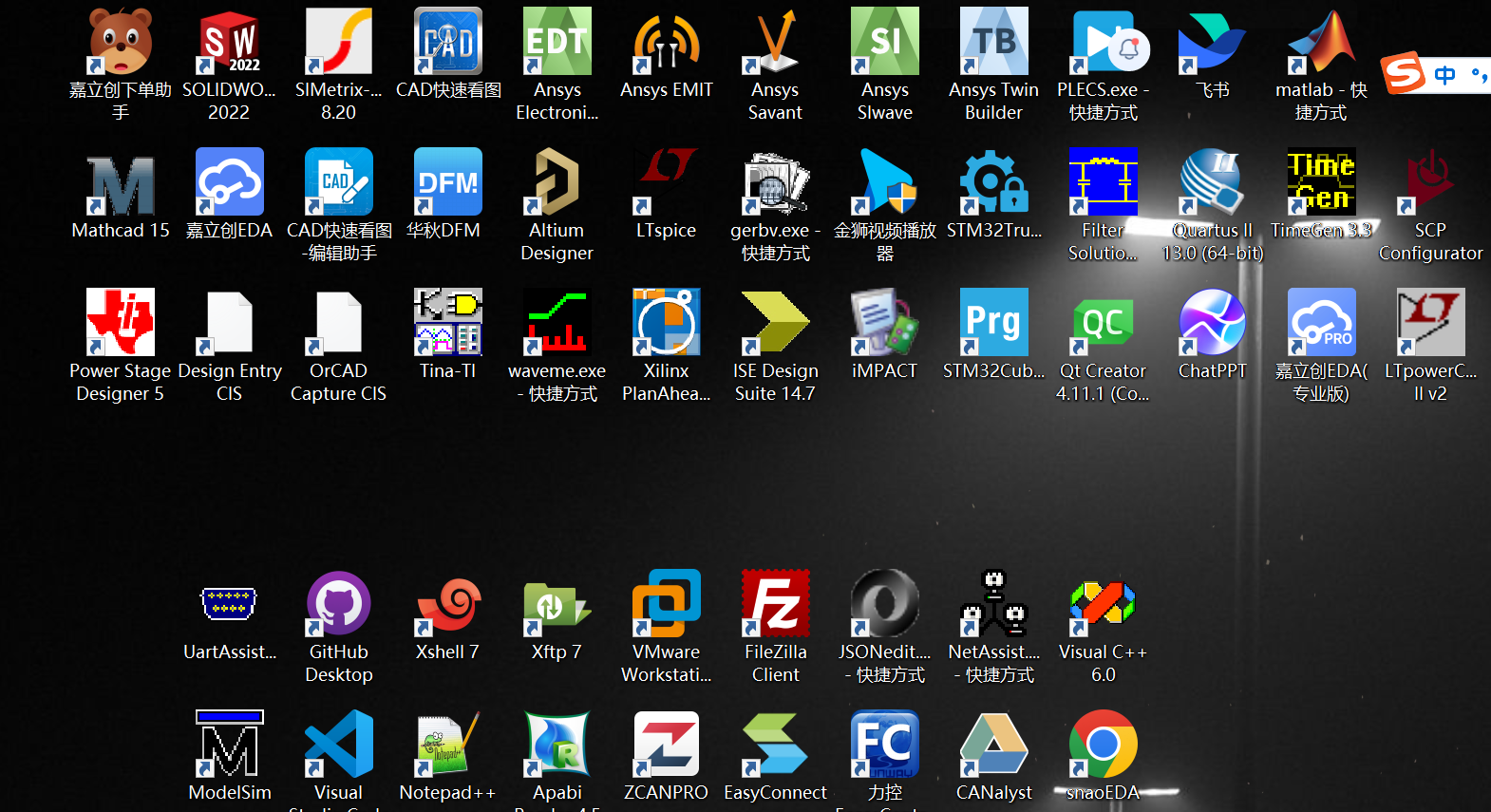Select the ChatPPT icon
The width and height of the screenshot is (1491, 812).
point(1212,323)
